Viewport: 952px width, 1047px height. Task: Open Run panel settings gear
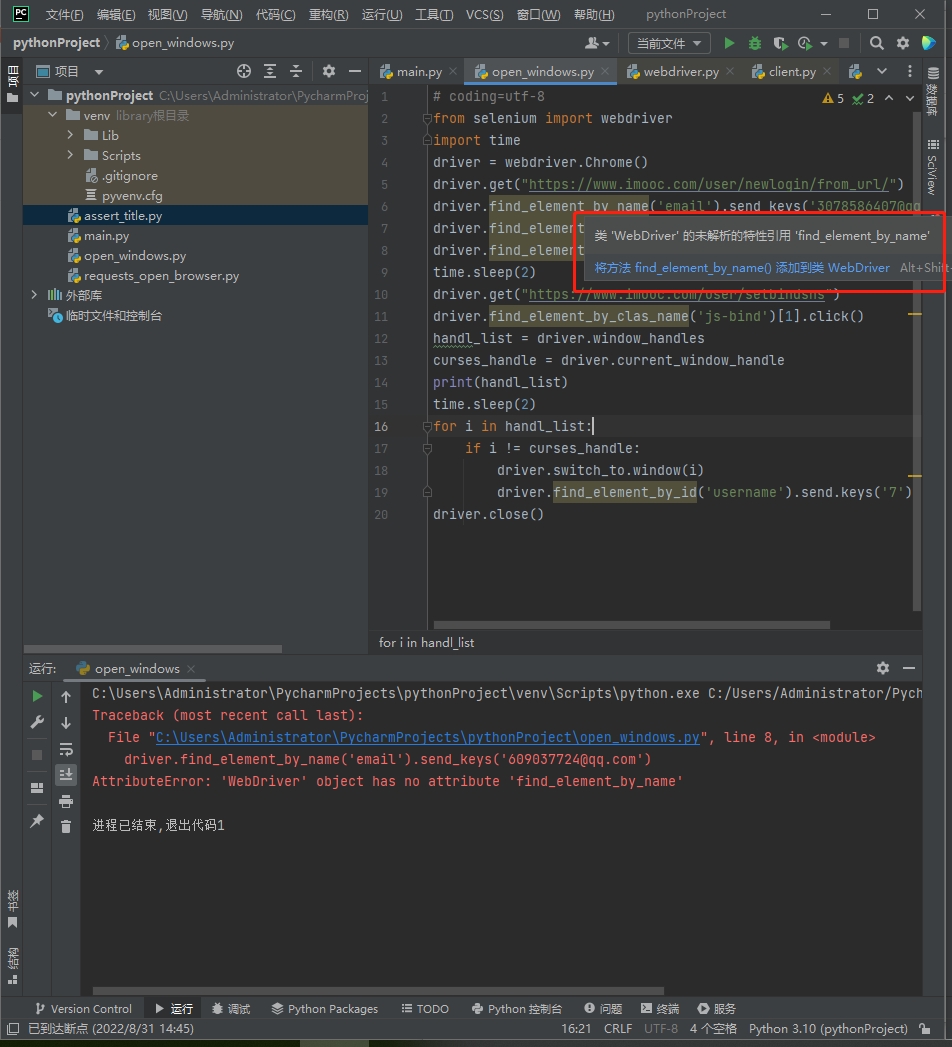pyautogui.click(x=883, y=668)
